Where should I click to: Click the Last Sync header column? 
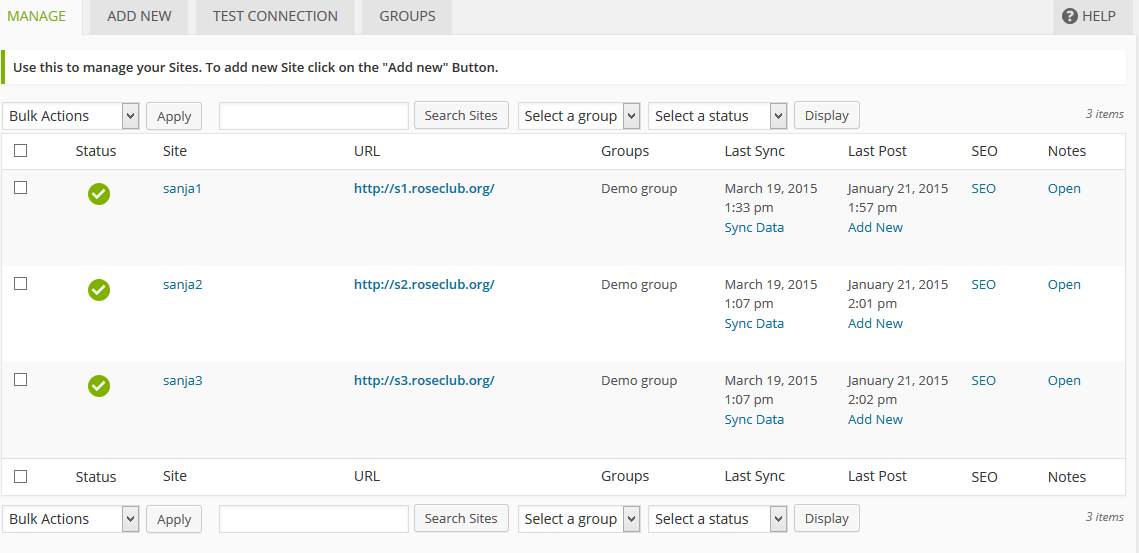click(755, 151)
